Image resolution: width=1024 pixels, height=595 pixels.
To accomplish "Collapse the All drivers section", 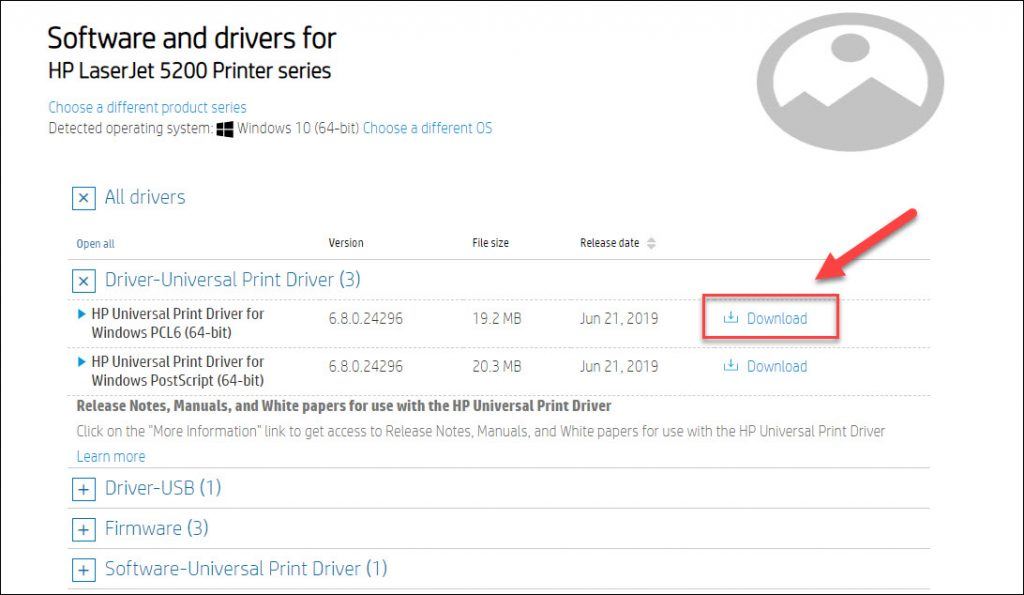I will [84, 198].
